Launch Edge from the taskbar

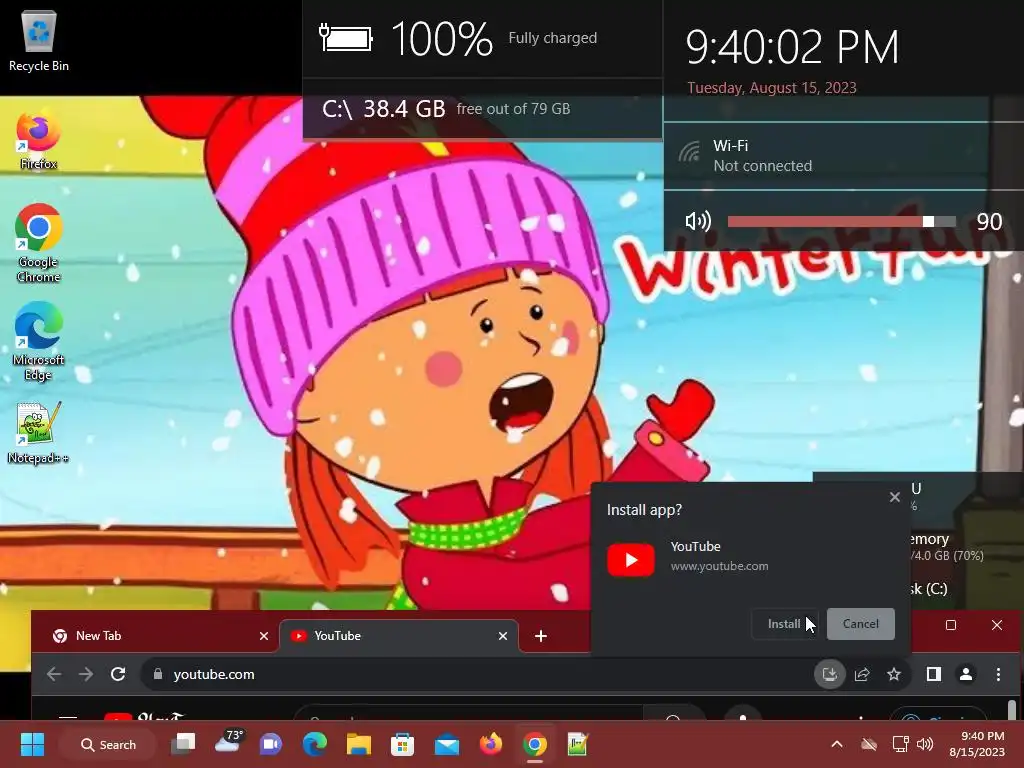pos(315,744)
